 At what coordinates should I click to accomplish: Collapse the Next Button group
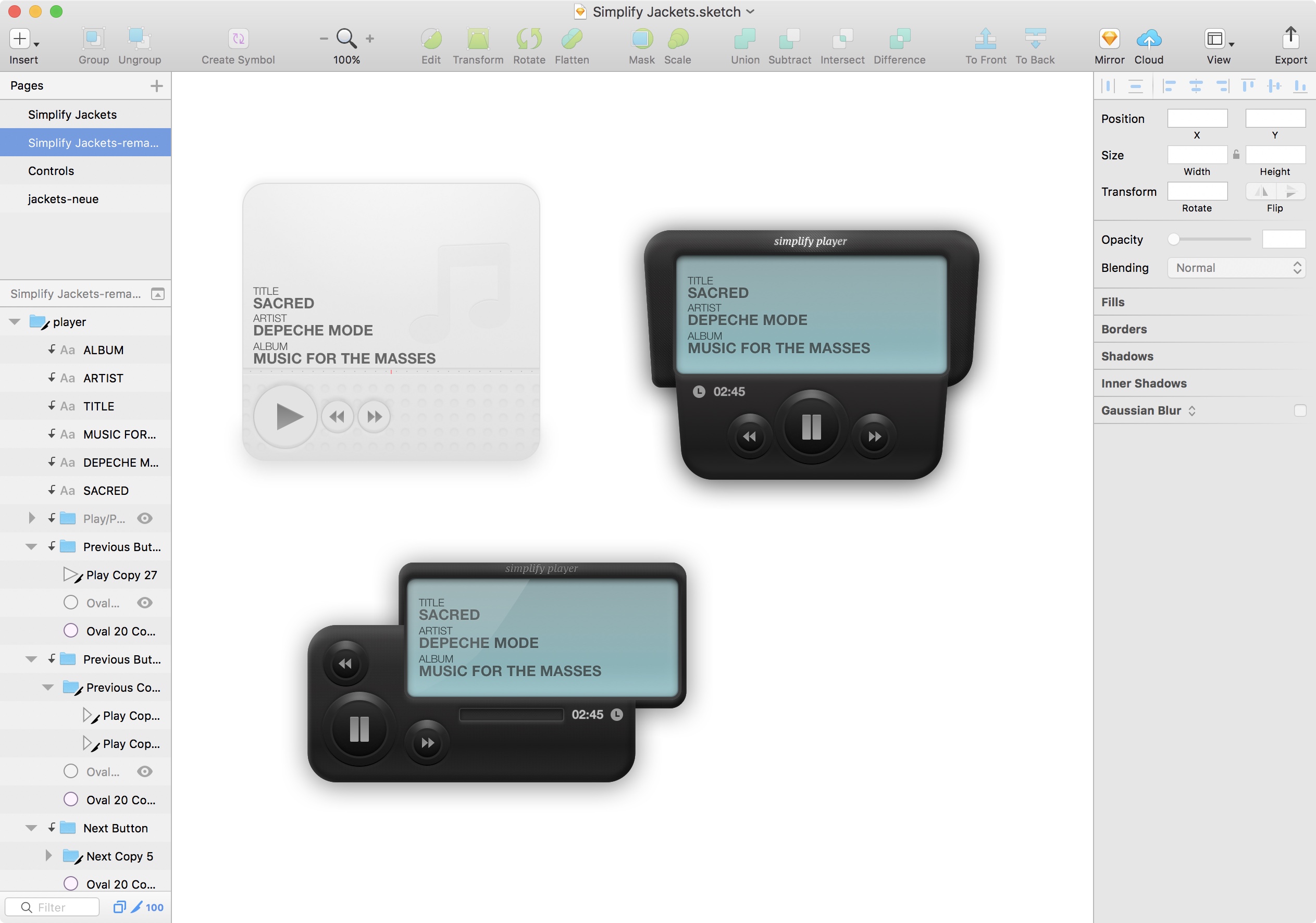tap(32, 828)
